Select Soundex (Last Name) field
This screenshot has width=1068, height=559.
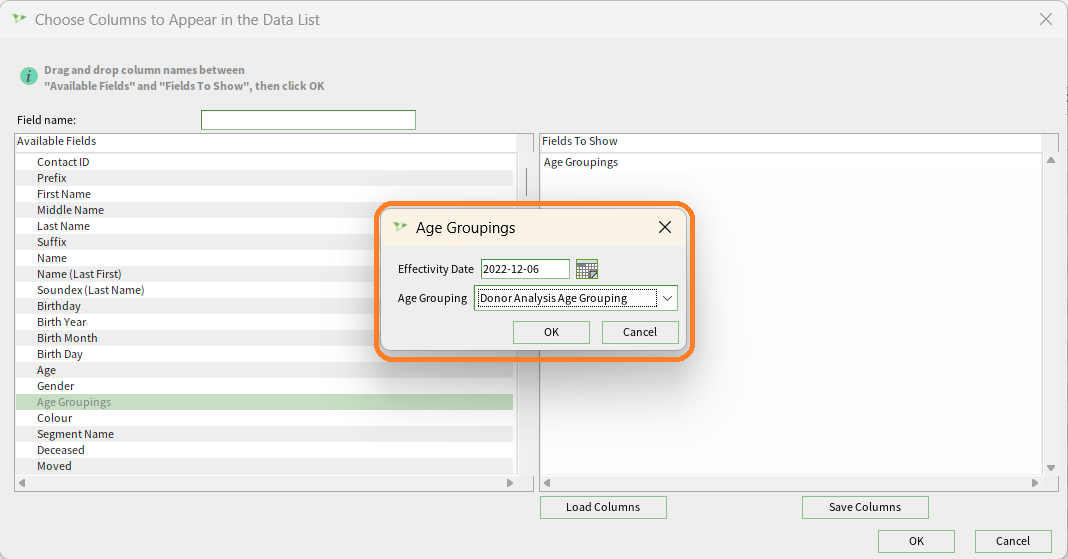point(264,290)
